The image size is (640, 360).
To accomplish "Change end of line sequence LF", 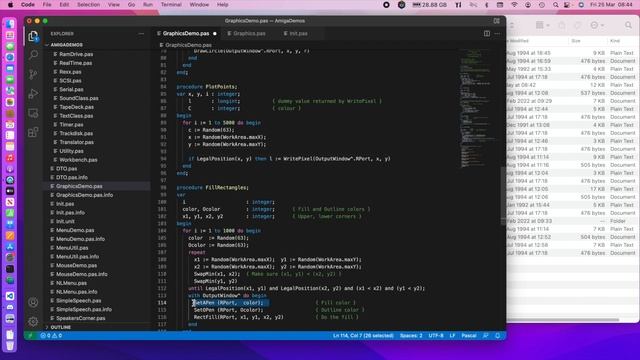I will click(452, 336).
